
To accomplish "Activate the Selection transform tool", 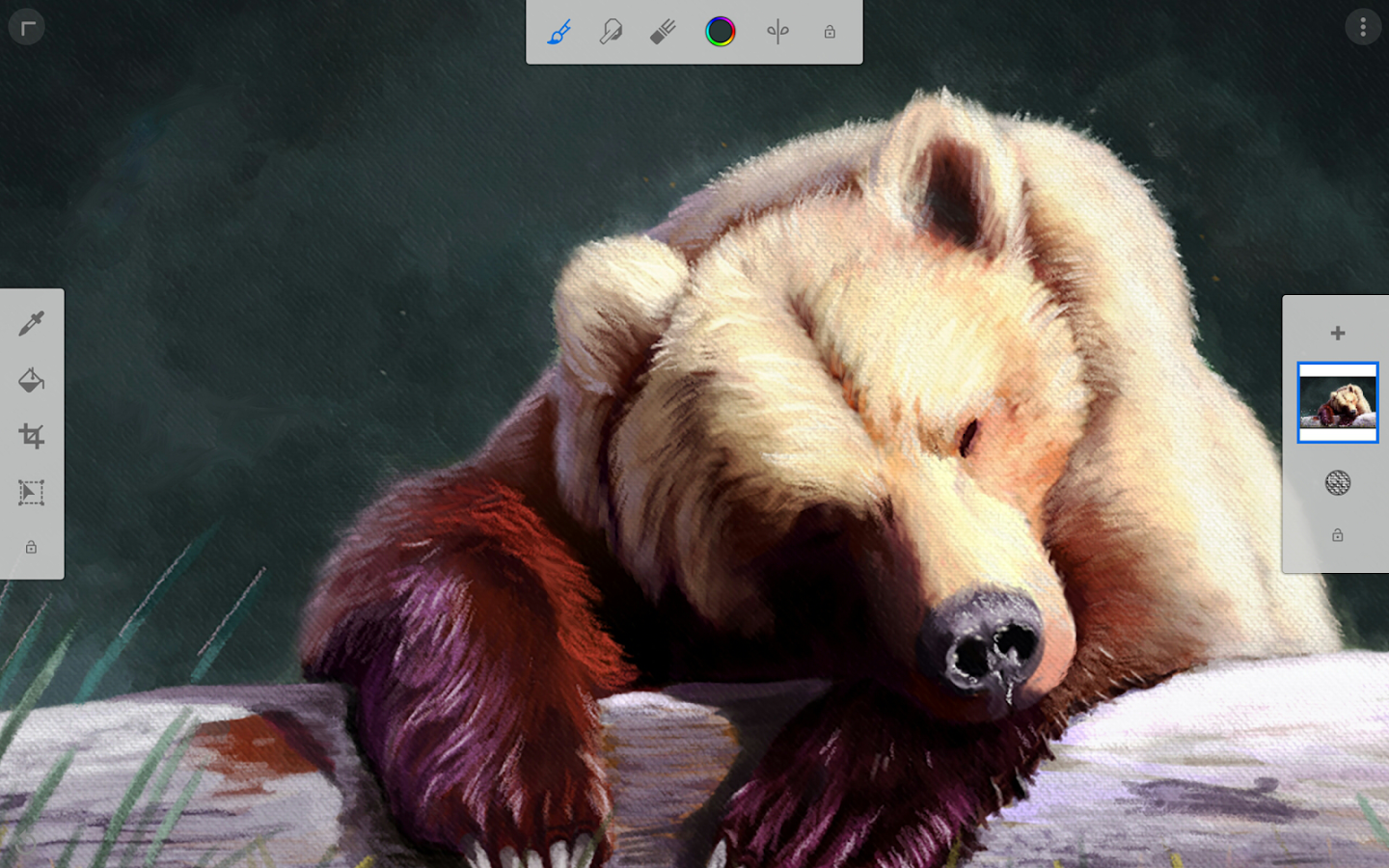I will (x=31, y=493).
